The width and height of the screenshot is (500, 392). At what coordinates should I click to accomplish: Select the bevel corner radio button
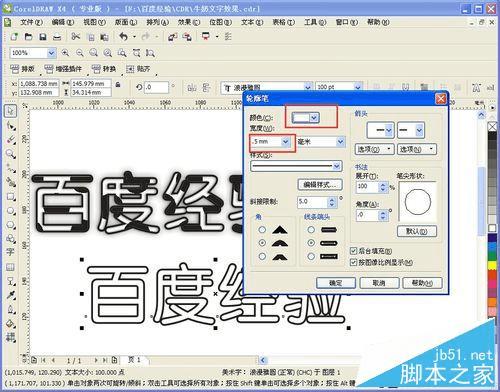click(x=262, y=256)
